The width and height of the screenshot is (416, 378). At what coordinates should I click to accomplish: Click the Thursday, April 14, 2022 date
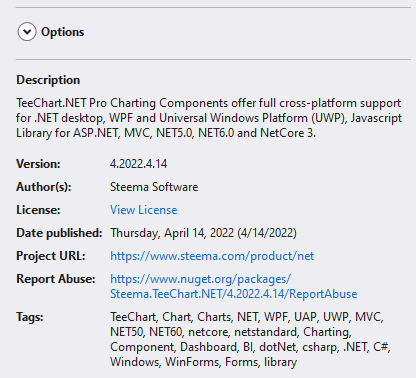203,233
